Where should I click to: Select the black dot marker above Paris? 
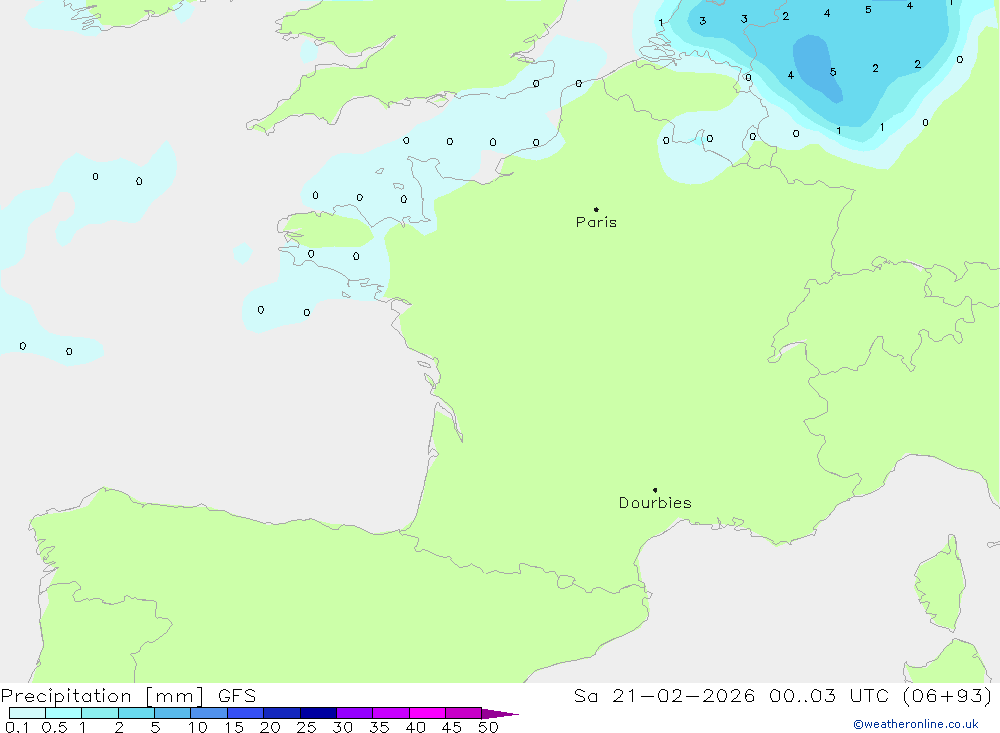click(x=596, y=209)
